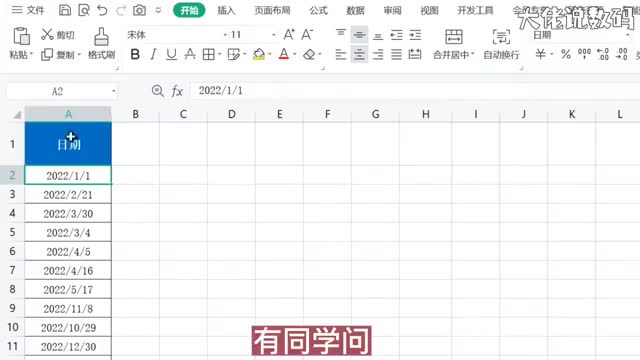The height and width of the screenshot is (360, 640).
Task: Decrease indent icon
Action: click(x=396, y=35)
